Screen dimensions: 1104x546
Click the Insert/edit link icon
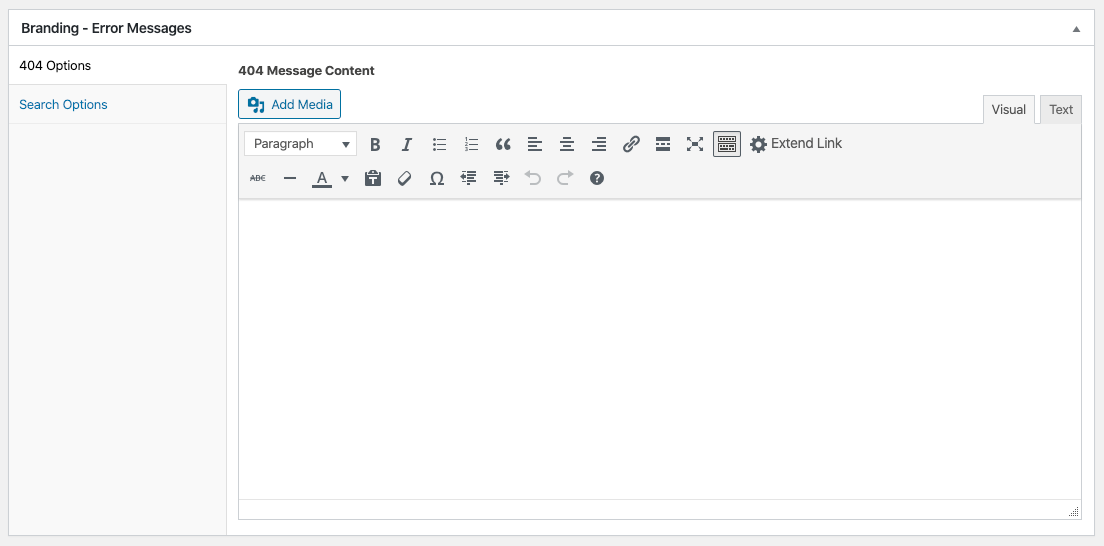point(631,144)
